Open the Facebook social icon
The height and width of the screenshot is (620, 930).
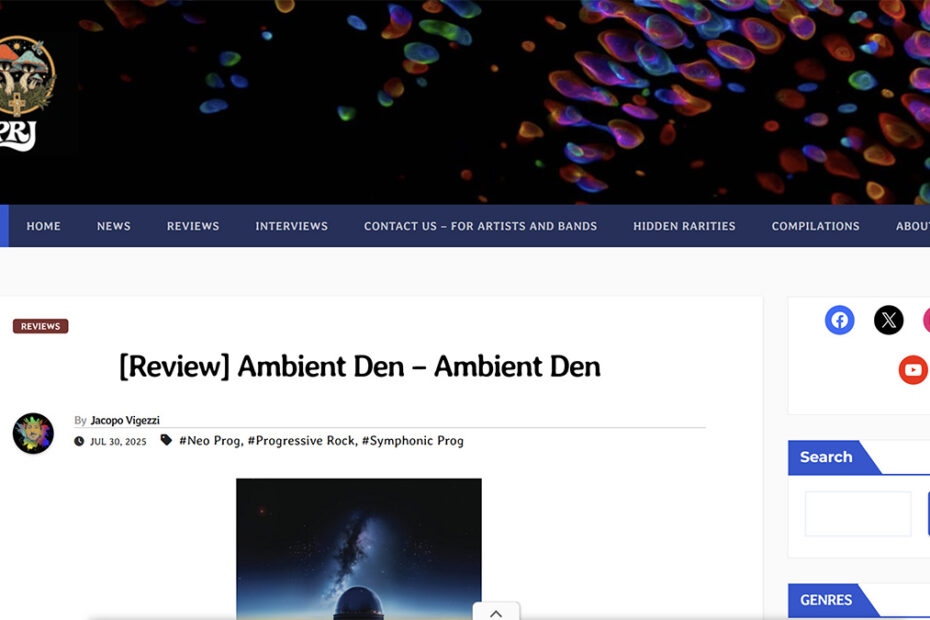839,320
